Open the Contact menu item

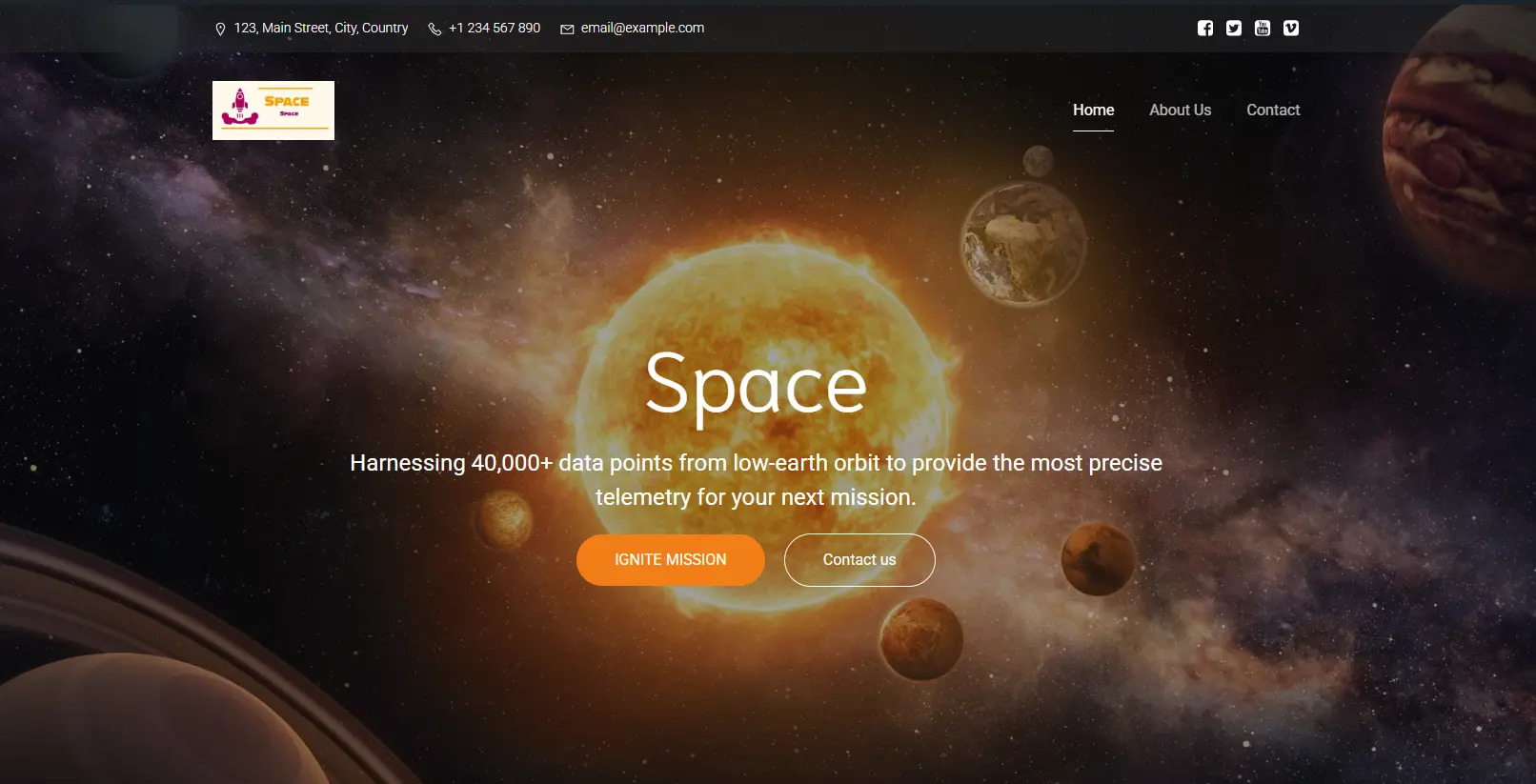1273,110
